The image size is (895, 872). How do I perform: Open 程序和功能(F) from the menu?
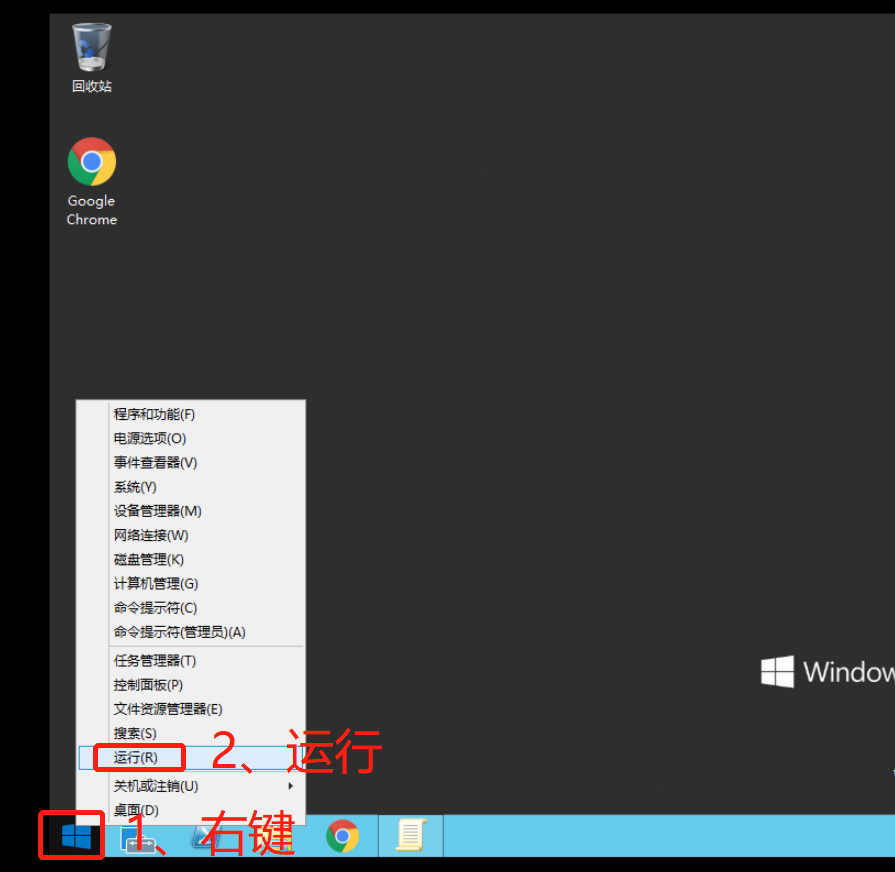154,414
